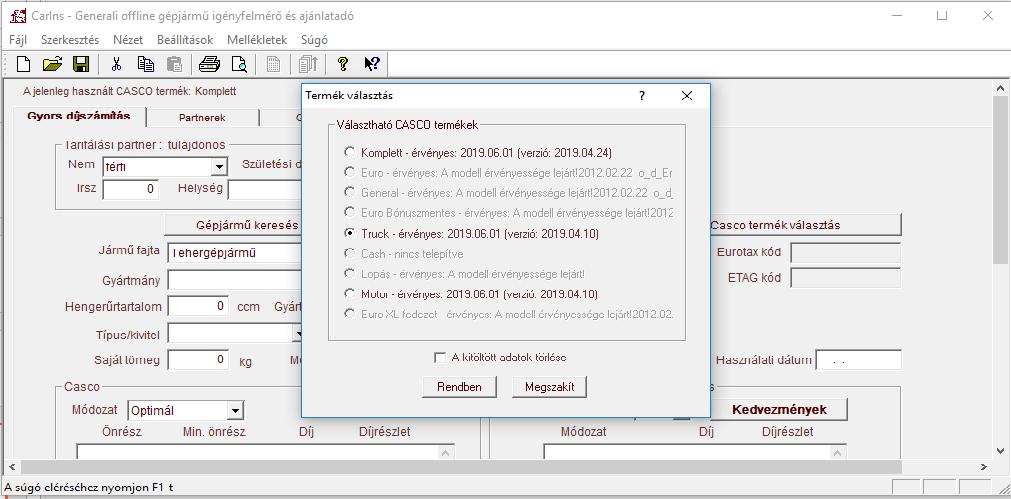The image size is (1011, 499).
Task: Tick 'A kitöltött adatok törlése' checkbox
Action: coord(440,357)
